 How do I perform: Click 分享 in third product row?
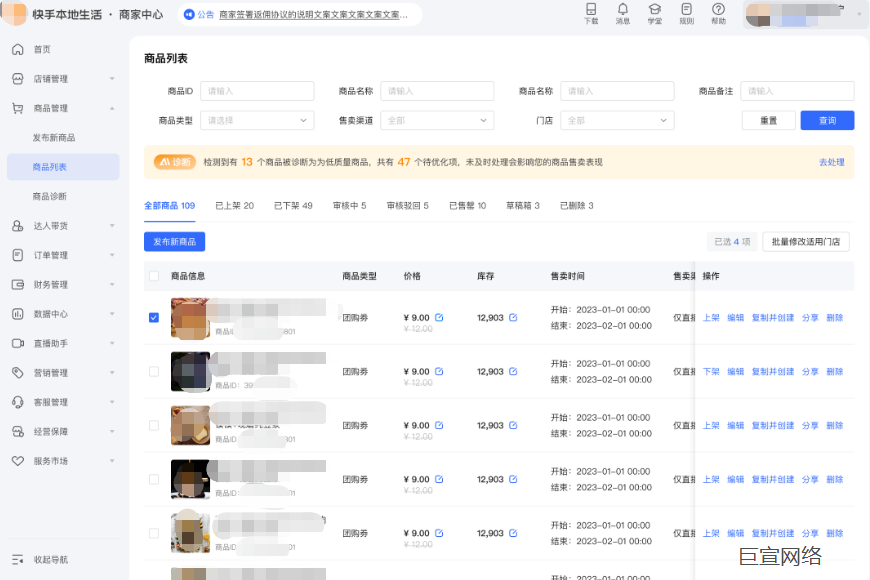[810, 425]
